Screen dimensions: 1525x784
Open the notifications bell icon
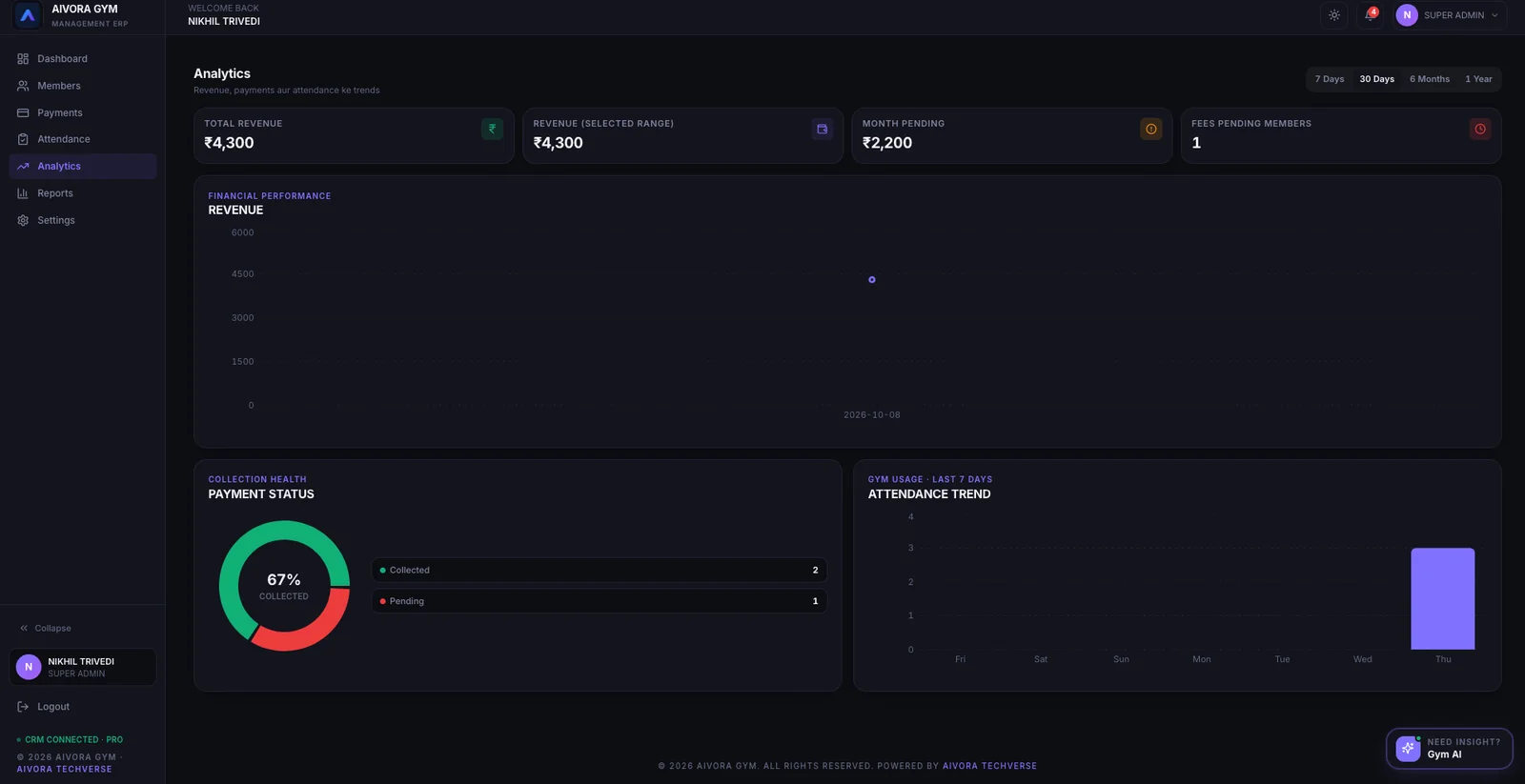[1370, 15]
